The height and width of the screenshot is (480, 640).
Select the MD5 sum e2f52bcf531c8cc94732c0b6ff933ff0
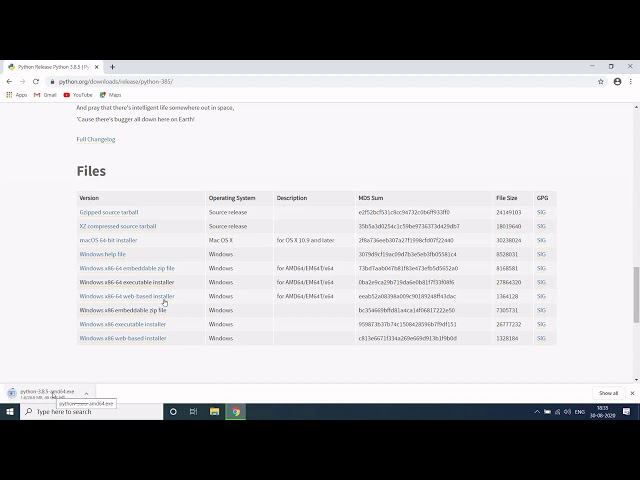[404, 212]
